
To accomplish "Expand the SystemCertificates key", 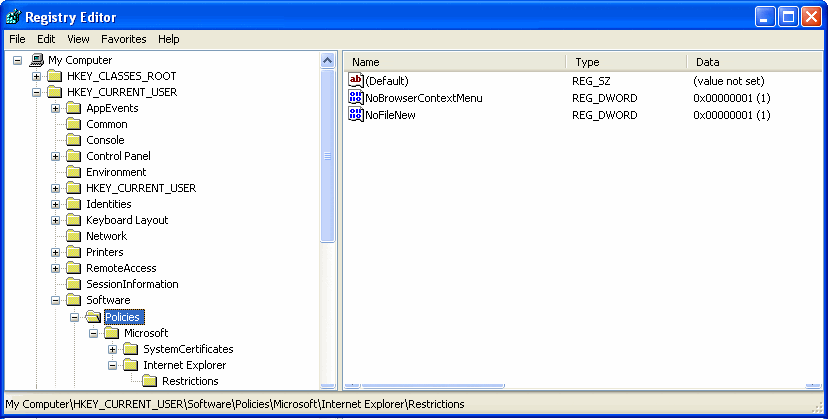I will point(113,349).
